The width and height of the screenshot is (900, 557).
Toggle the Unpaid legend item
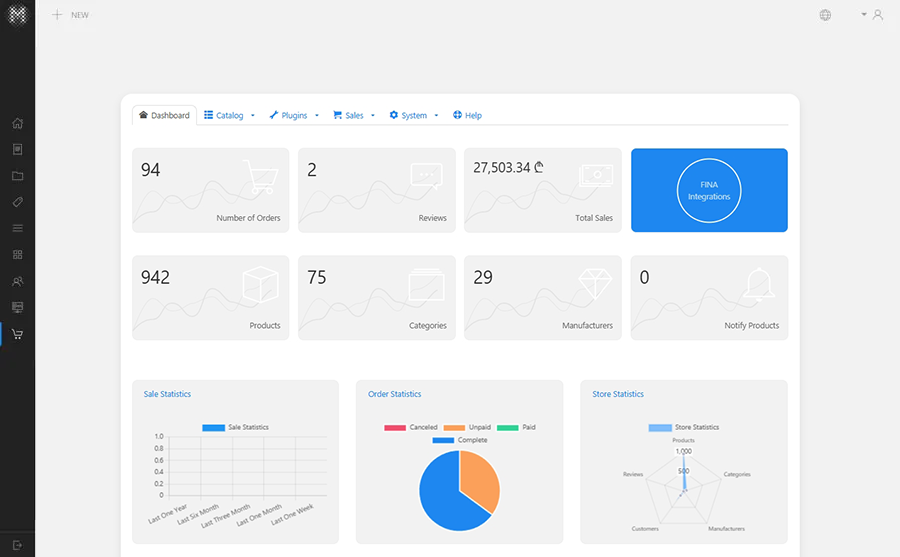coord(467,427)
